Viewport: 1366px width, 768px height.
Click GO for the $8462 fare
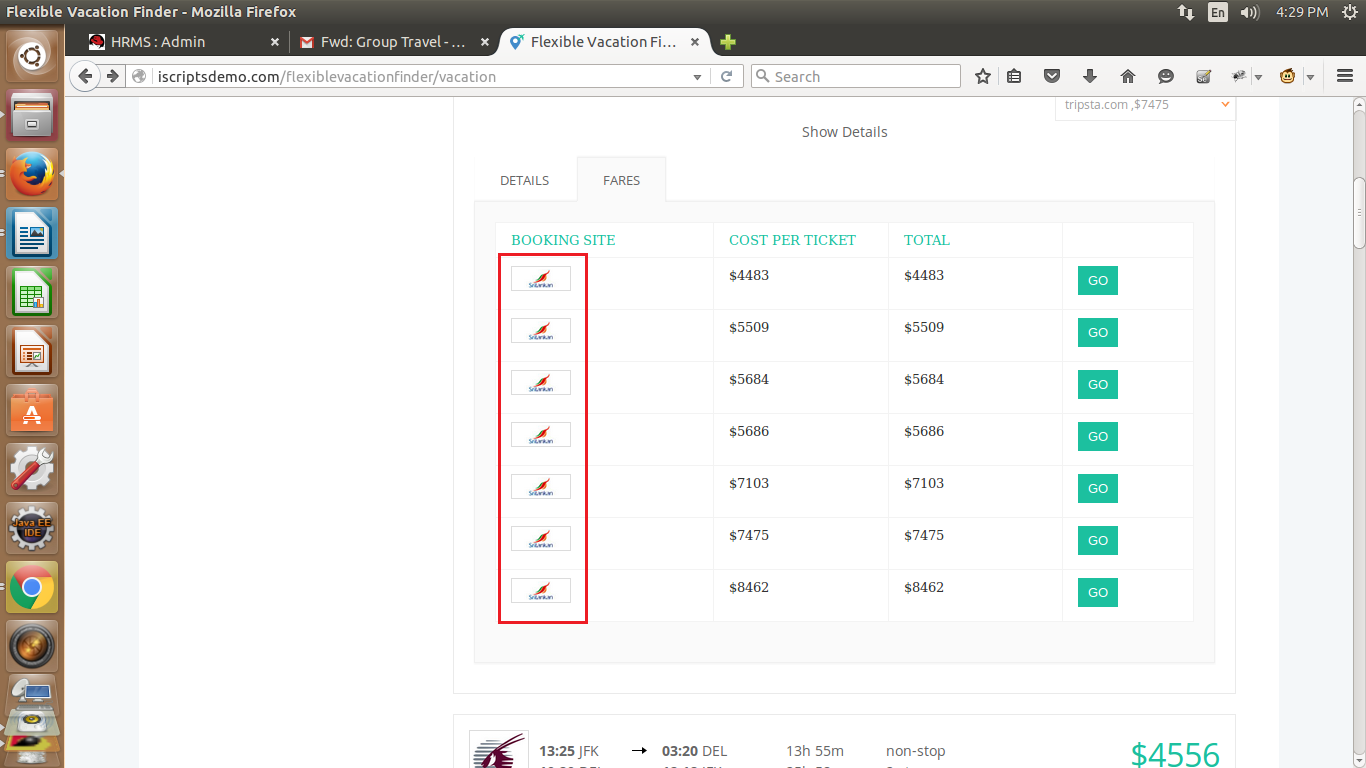pos(1097,593)
